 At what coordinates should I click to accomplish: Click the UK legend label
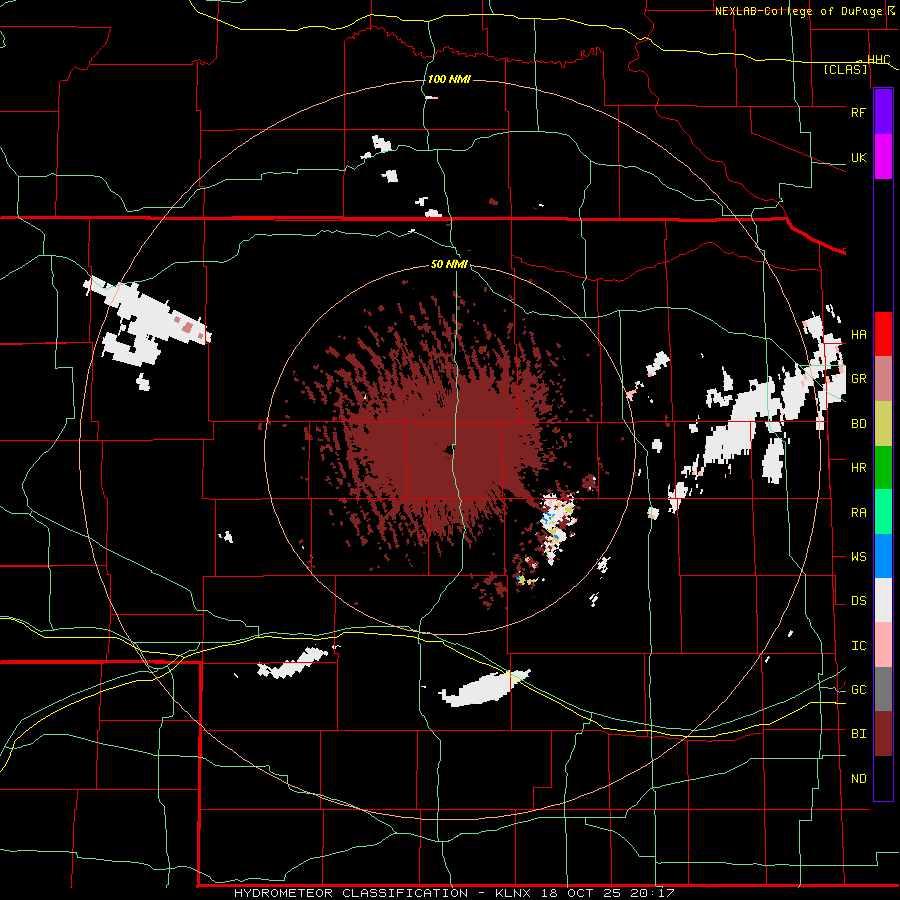pos(858,158)
